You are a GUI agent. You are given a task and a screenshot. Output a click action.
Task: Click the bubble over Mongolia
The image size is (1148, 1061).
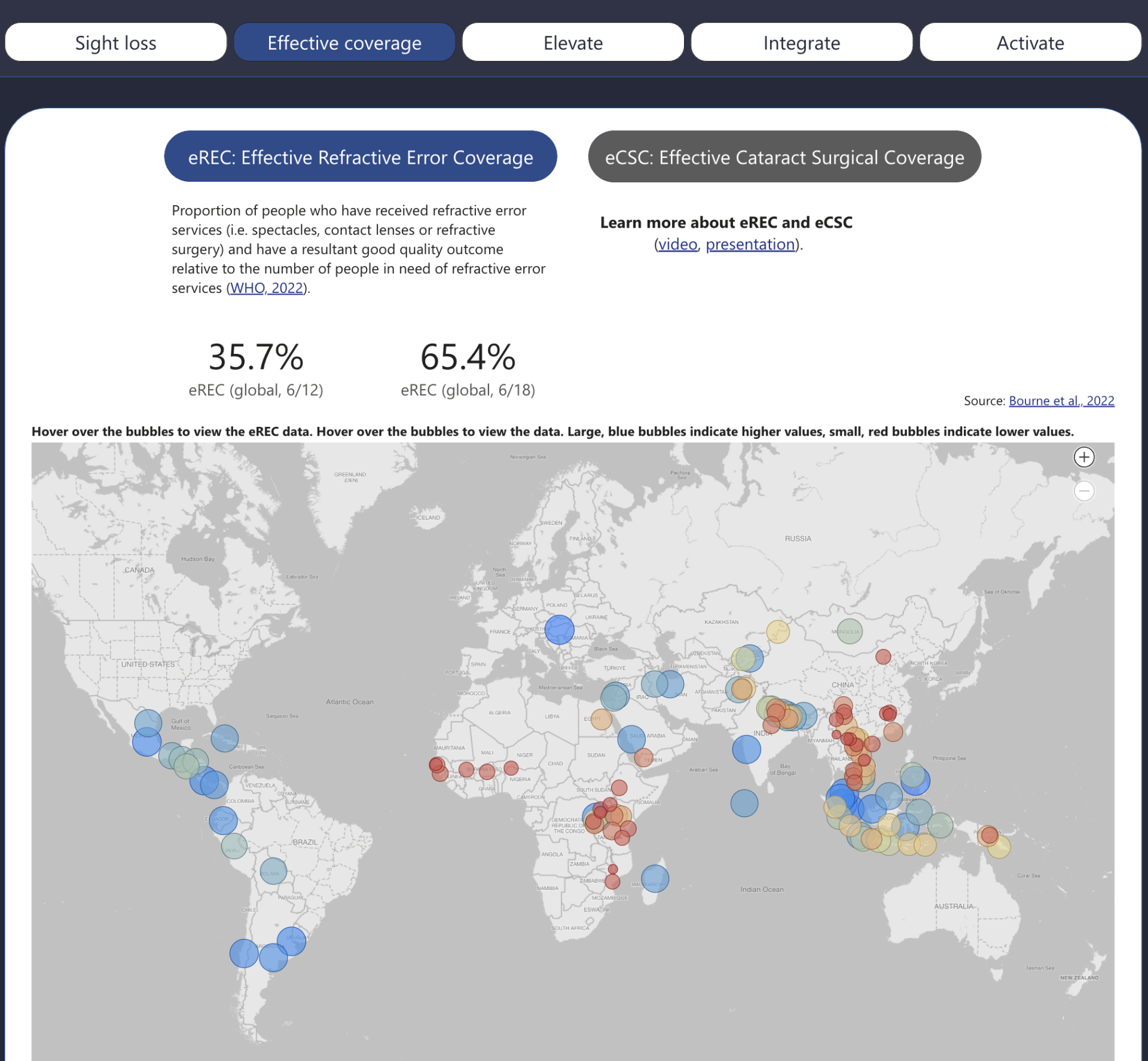pos(850,631)
